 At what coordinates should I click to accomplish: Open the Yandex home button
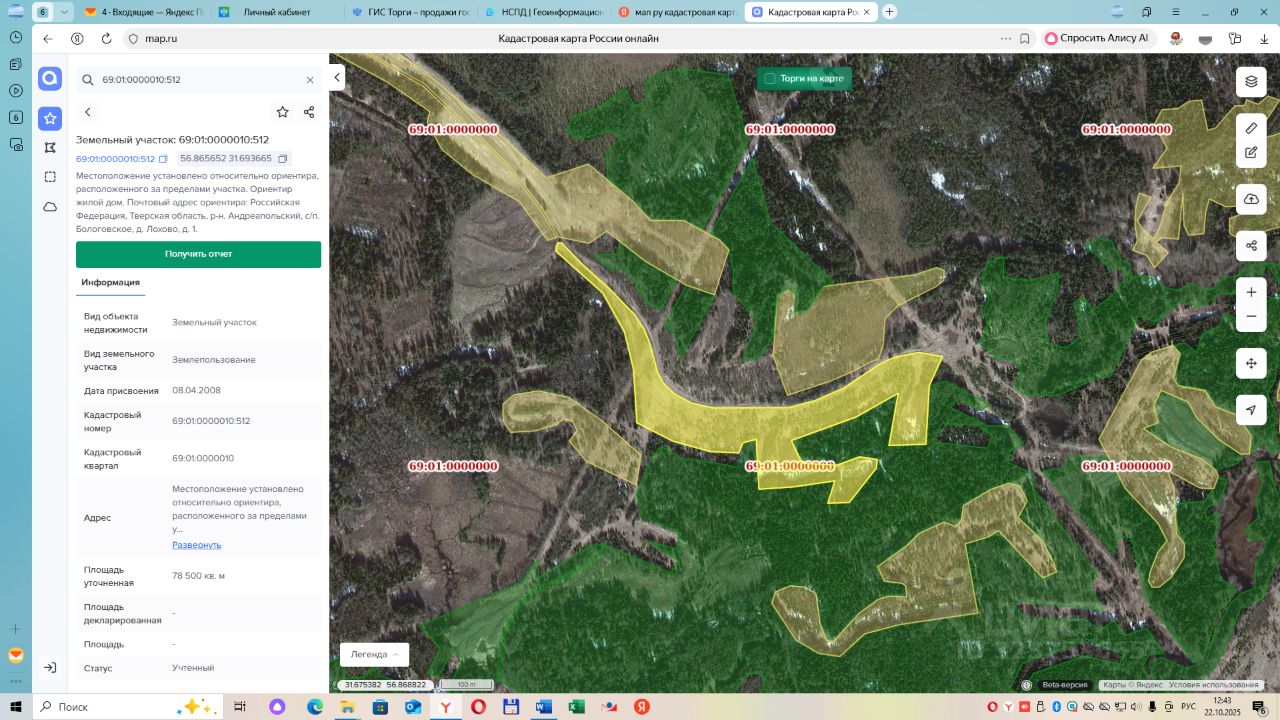77,38
